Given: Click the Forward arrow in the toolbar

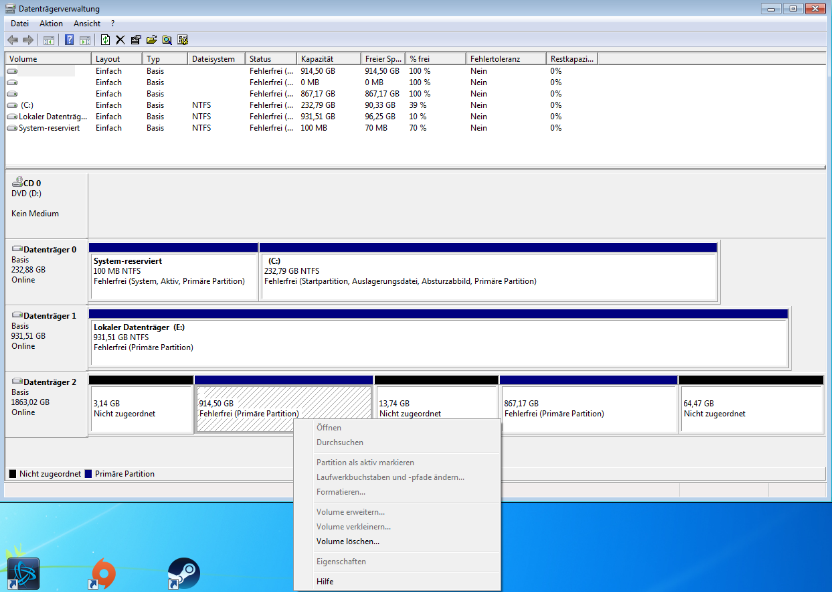Looking at the screenshot, I should (28, 40).
